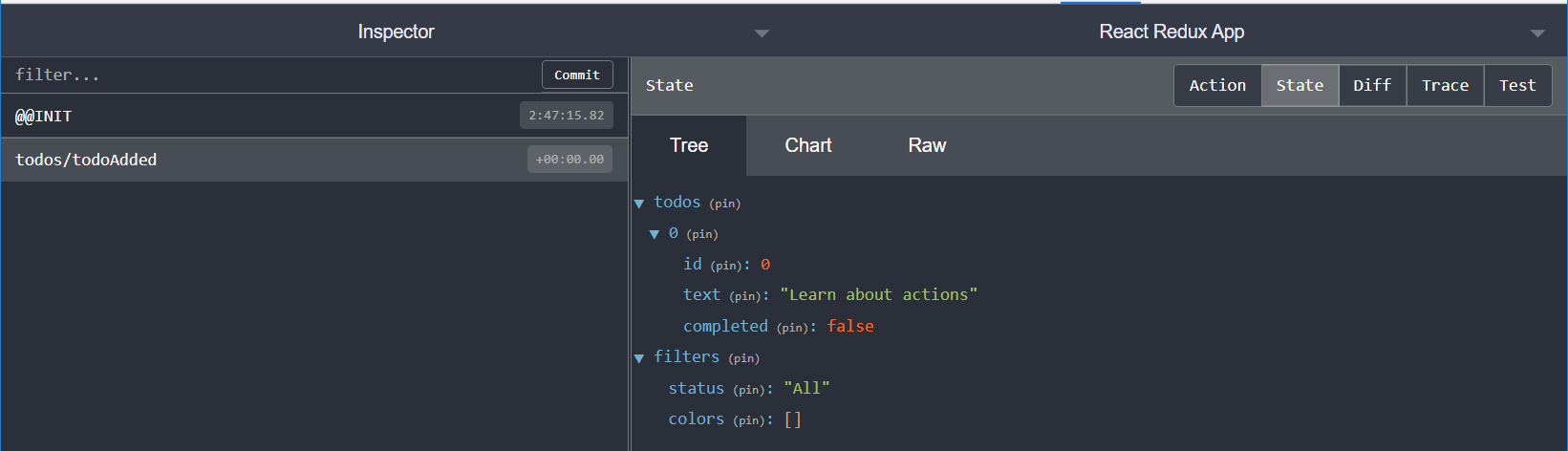1568x451 pixels.
Task: Switch to the Chart tab
Action: tap(808, 145)
